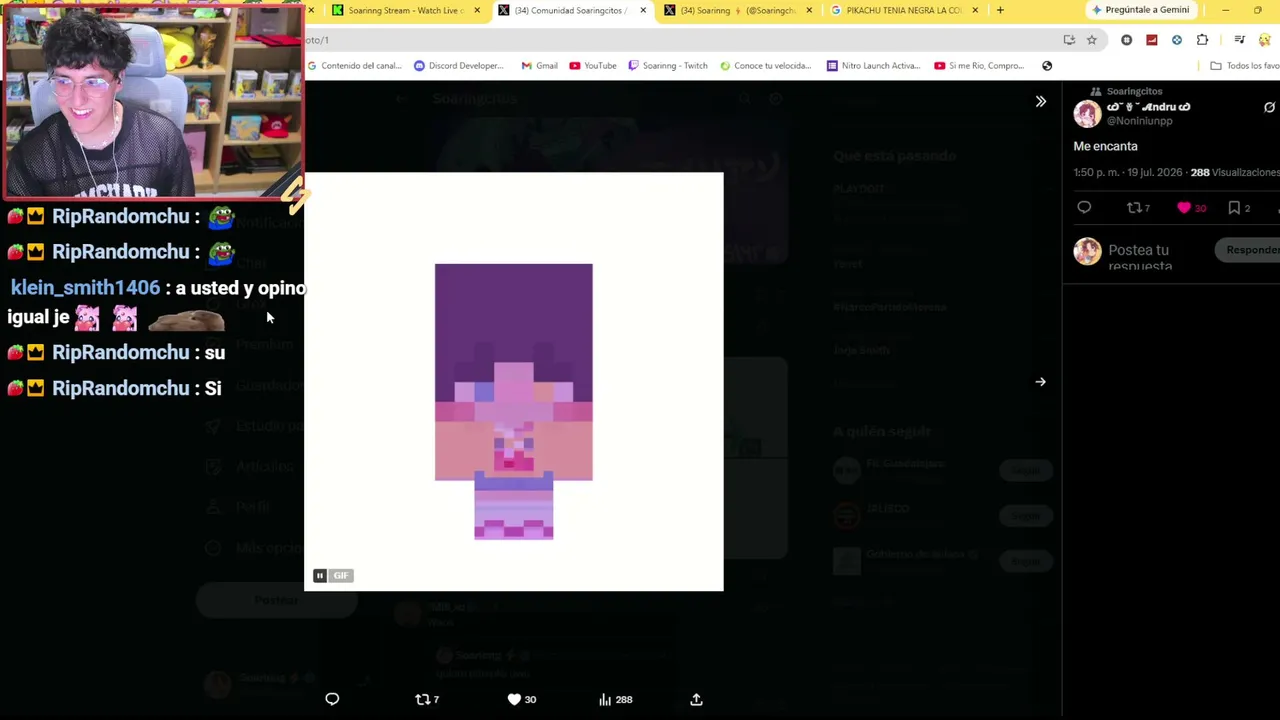Image resolution: width=1280 pixels, height=720 pixels.
Task: Open the dark circular extension icon
Action: (1127, 40)
